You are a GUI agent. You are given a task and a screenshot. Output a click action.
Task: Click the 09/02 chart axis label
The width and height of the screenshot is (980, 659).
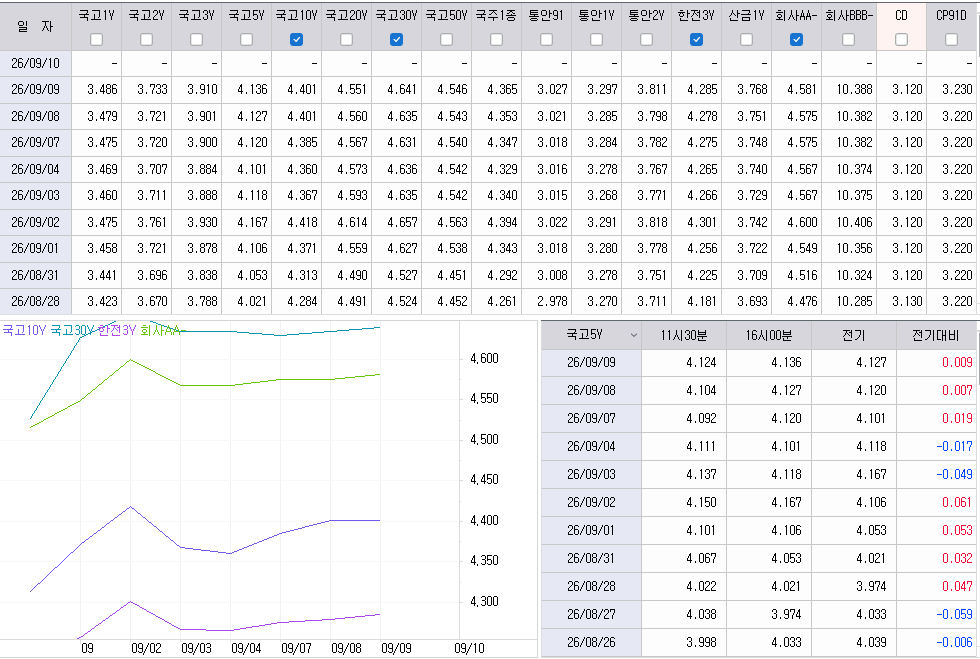tap(146, 648)
